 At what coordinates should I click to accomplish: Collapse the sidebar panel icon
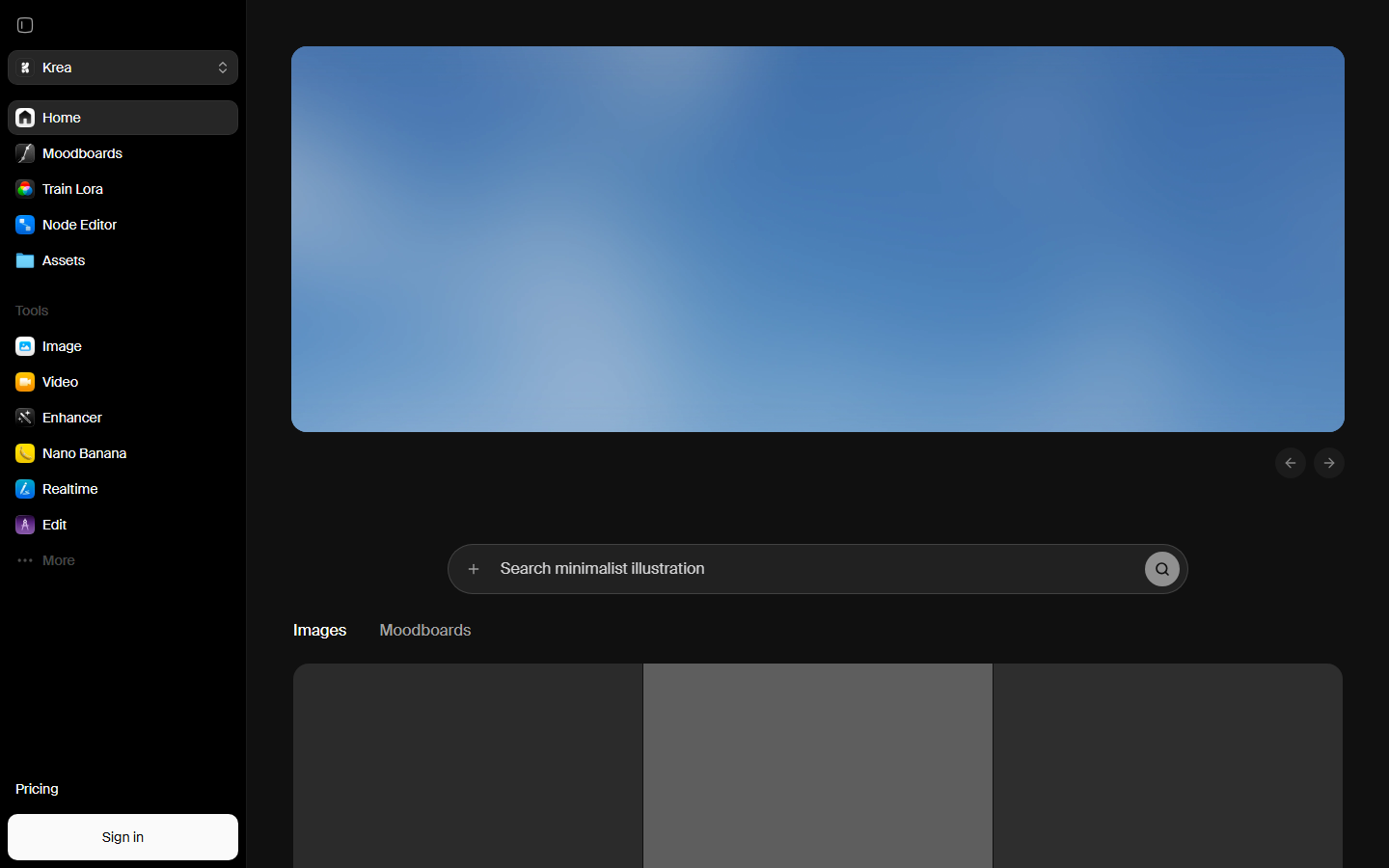tap(25, 25)
